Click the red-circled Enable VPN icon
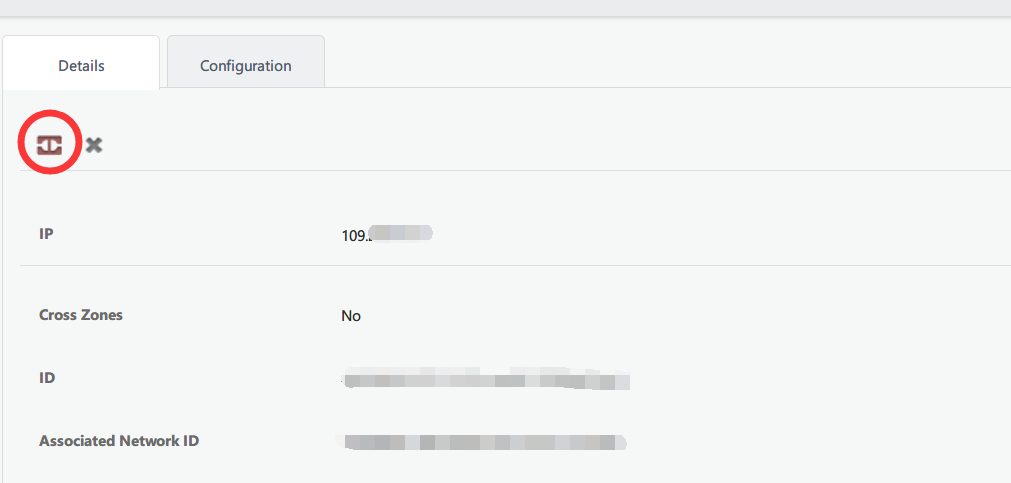 click(49, 145)
